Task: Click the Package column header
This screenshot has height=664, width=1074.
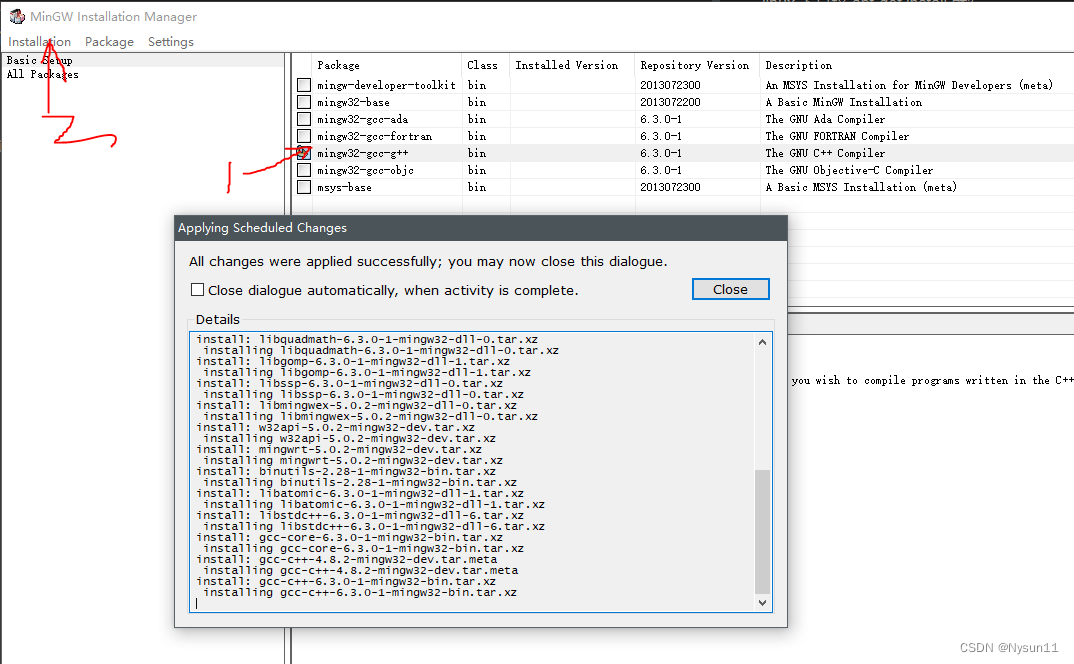Action: (x=338, y=65)
